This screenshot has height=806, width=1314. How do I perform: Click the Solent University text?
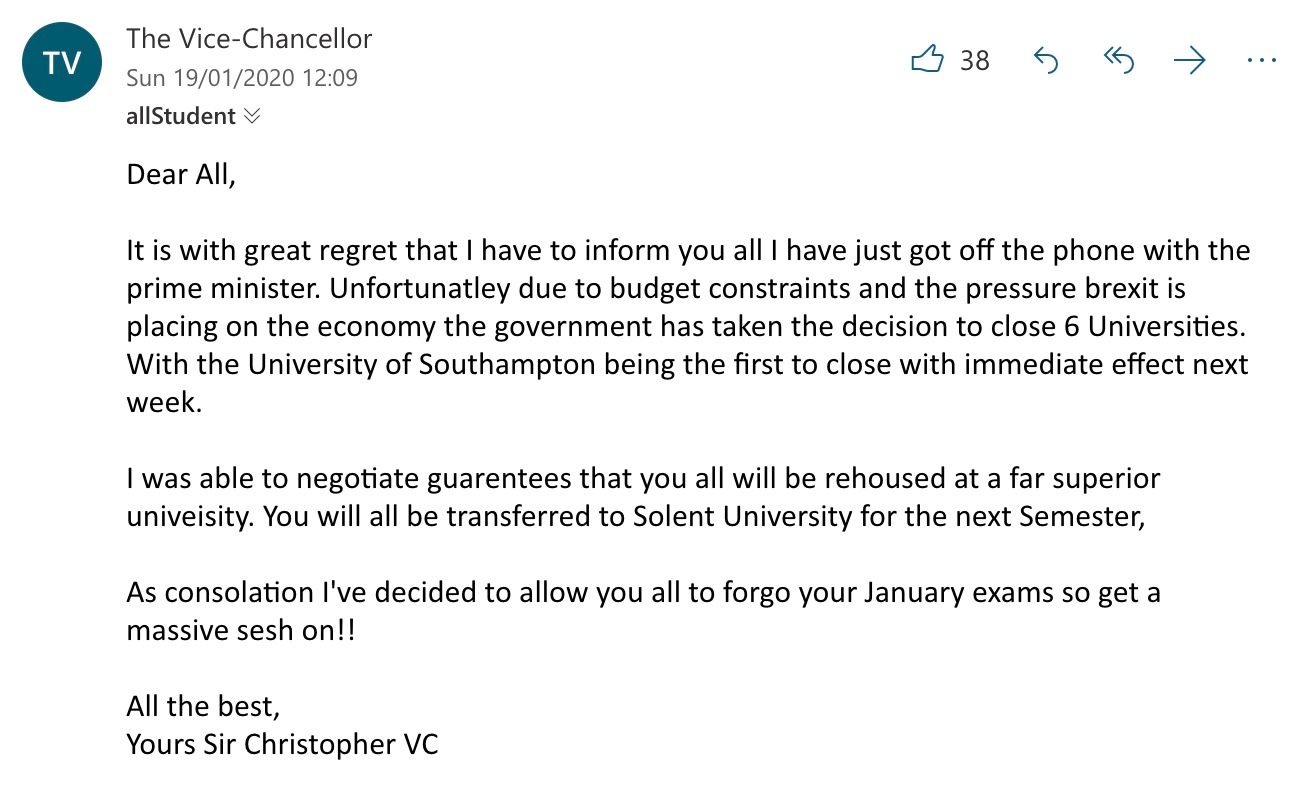[x=769, y=516]
